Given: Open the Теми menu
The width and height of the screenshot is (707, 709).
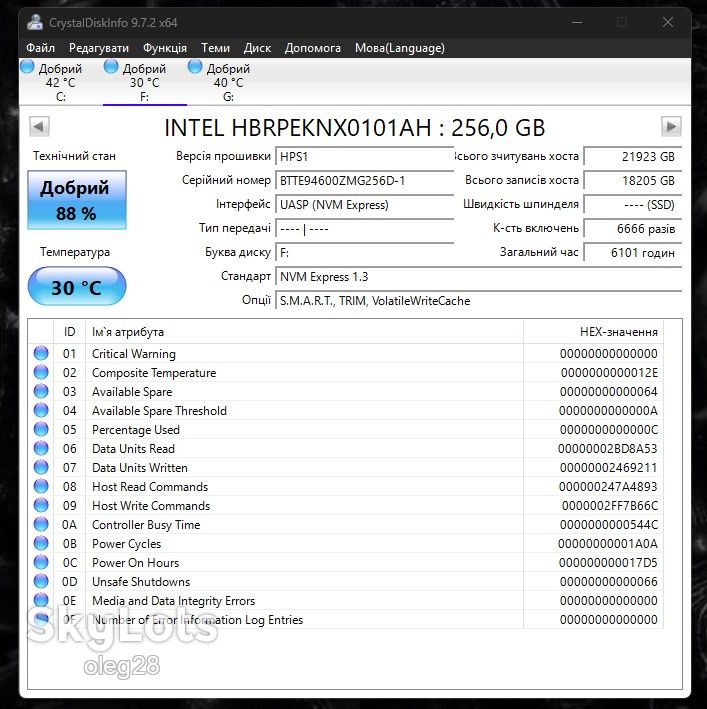Looking at the screenshot, I should point(215,48).
